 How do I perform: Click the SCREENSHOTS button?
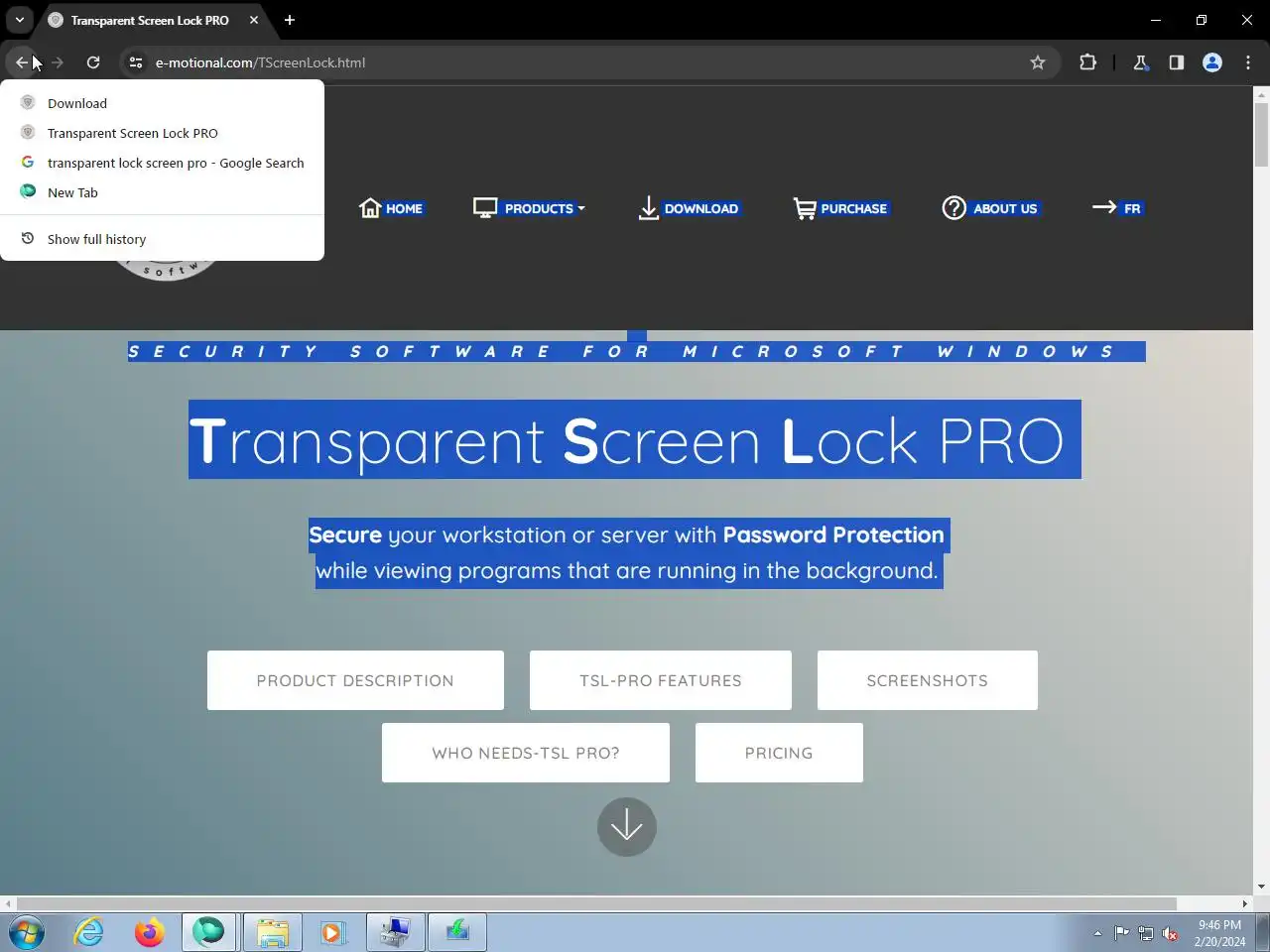928,680
